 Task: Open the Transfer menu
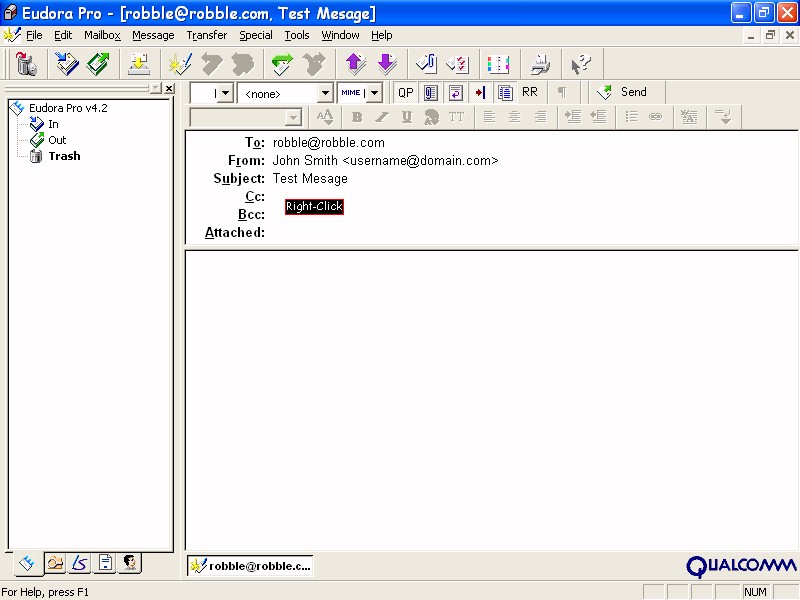(x=207, y=35)
